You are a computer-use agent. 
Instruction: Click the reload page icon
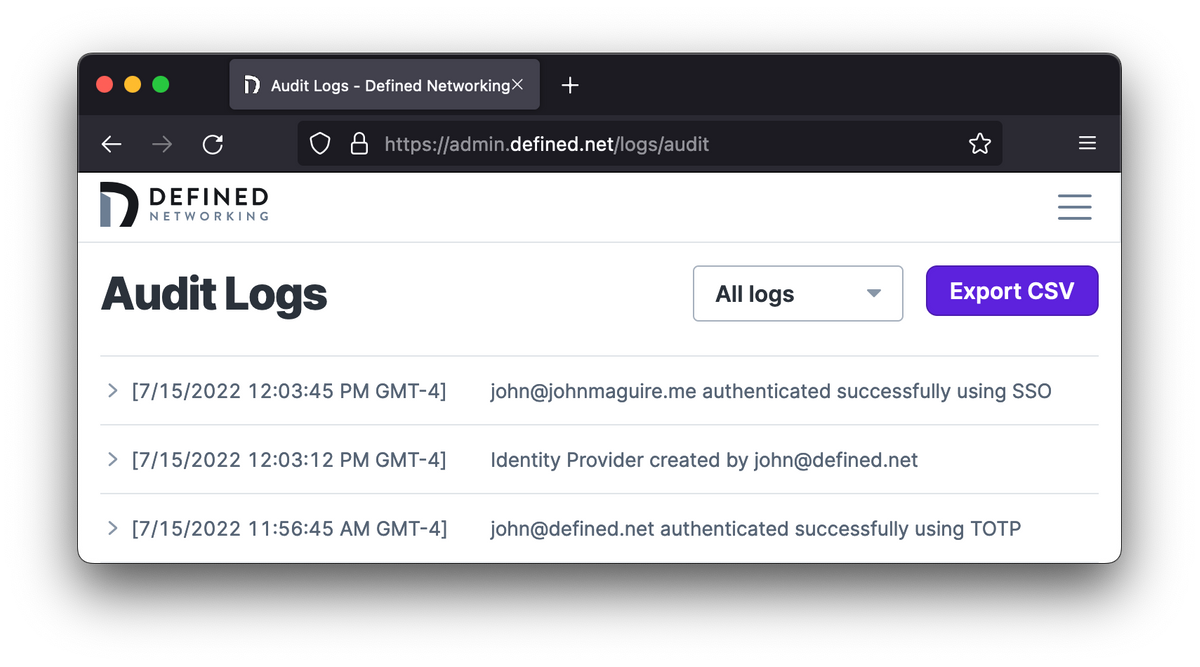coord(213,143)
